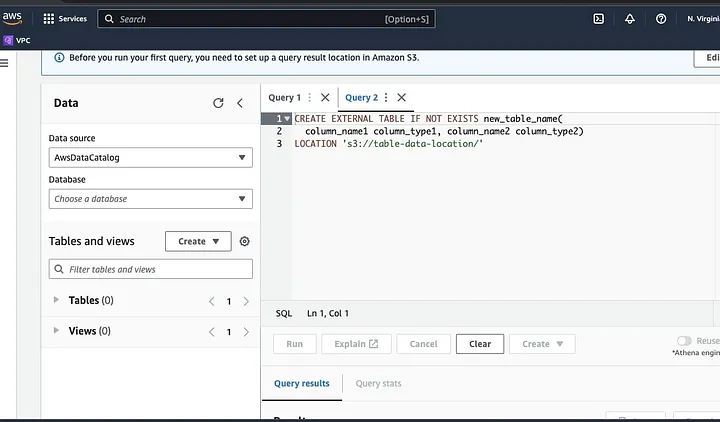Screen dimensions: 720x422
Task: Close the Query 2 tab
Action: point(401,97)
